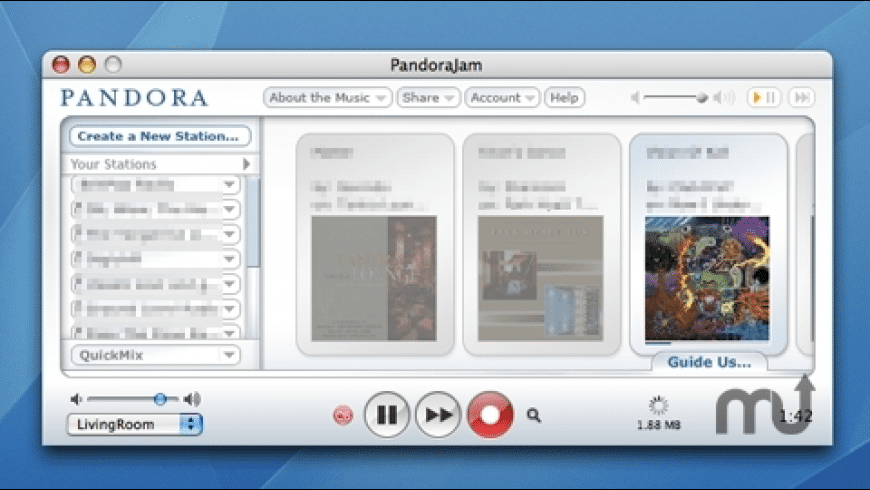
Task: Select the QuickMix station
Action: [155, 355]
